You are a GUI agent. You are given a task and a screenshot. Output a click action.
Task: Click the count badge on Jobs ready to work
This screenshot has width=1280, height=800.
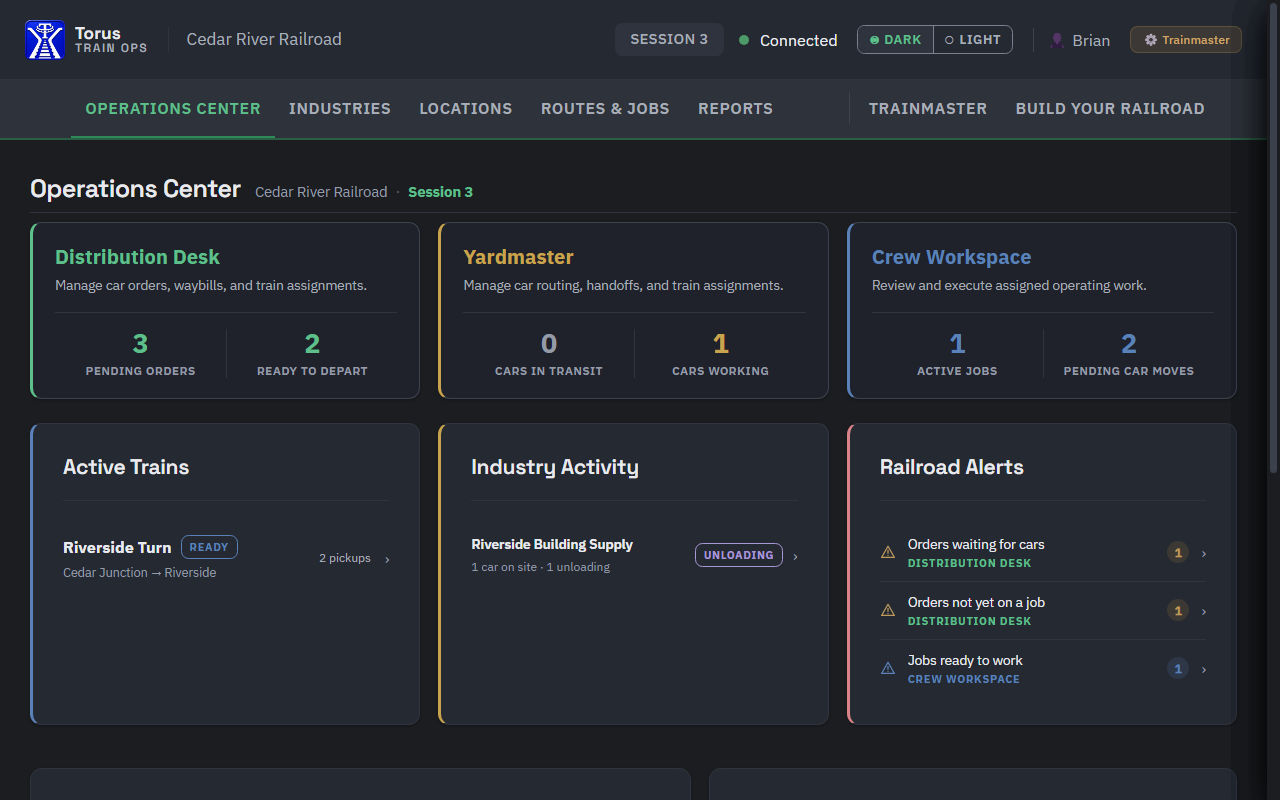(x=1178, y=668)
